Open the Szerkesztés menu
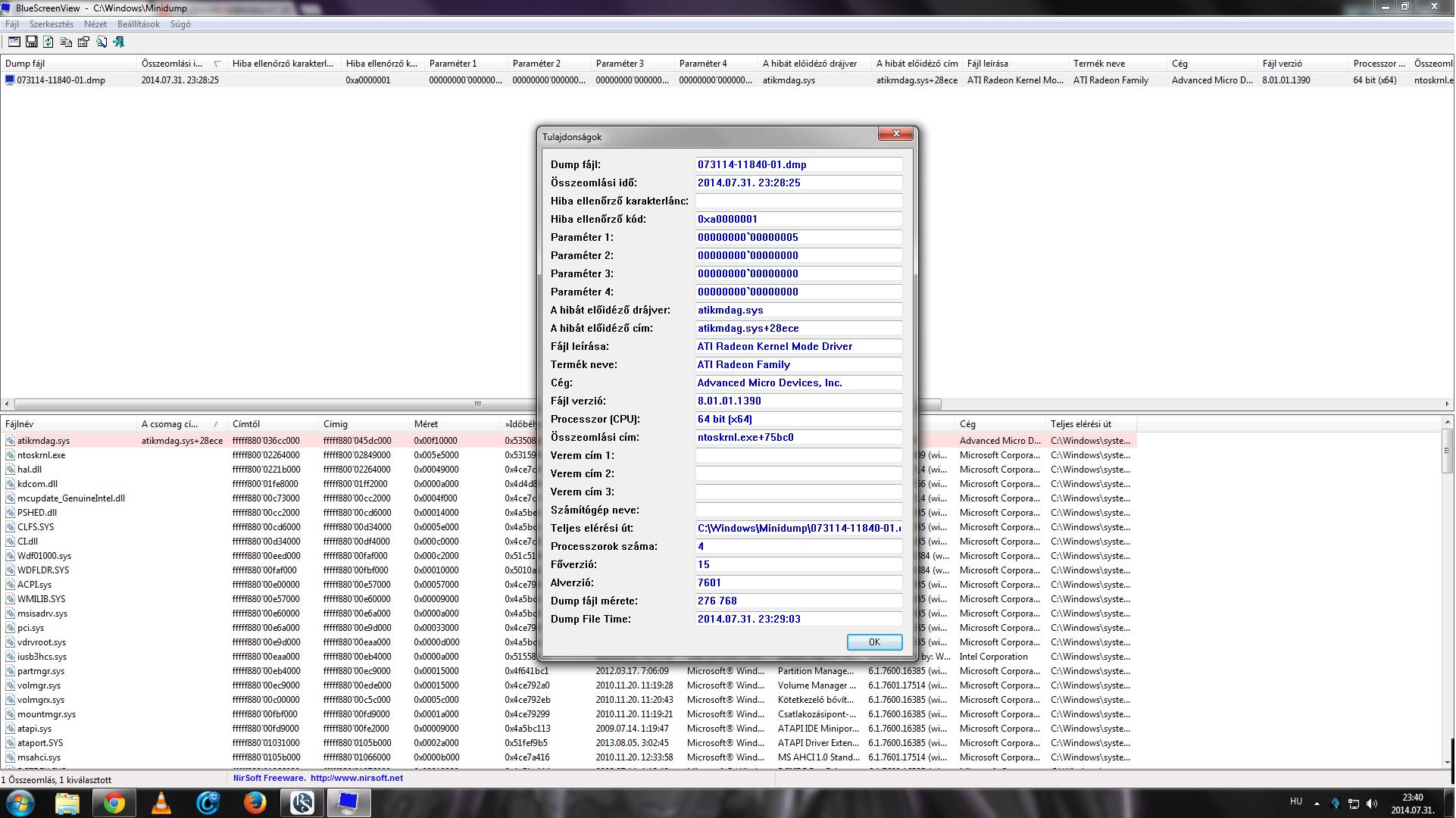Image resolution: width=1456 pixels, height=818 pixels. [x=52, y=24]
